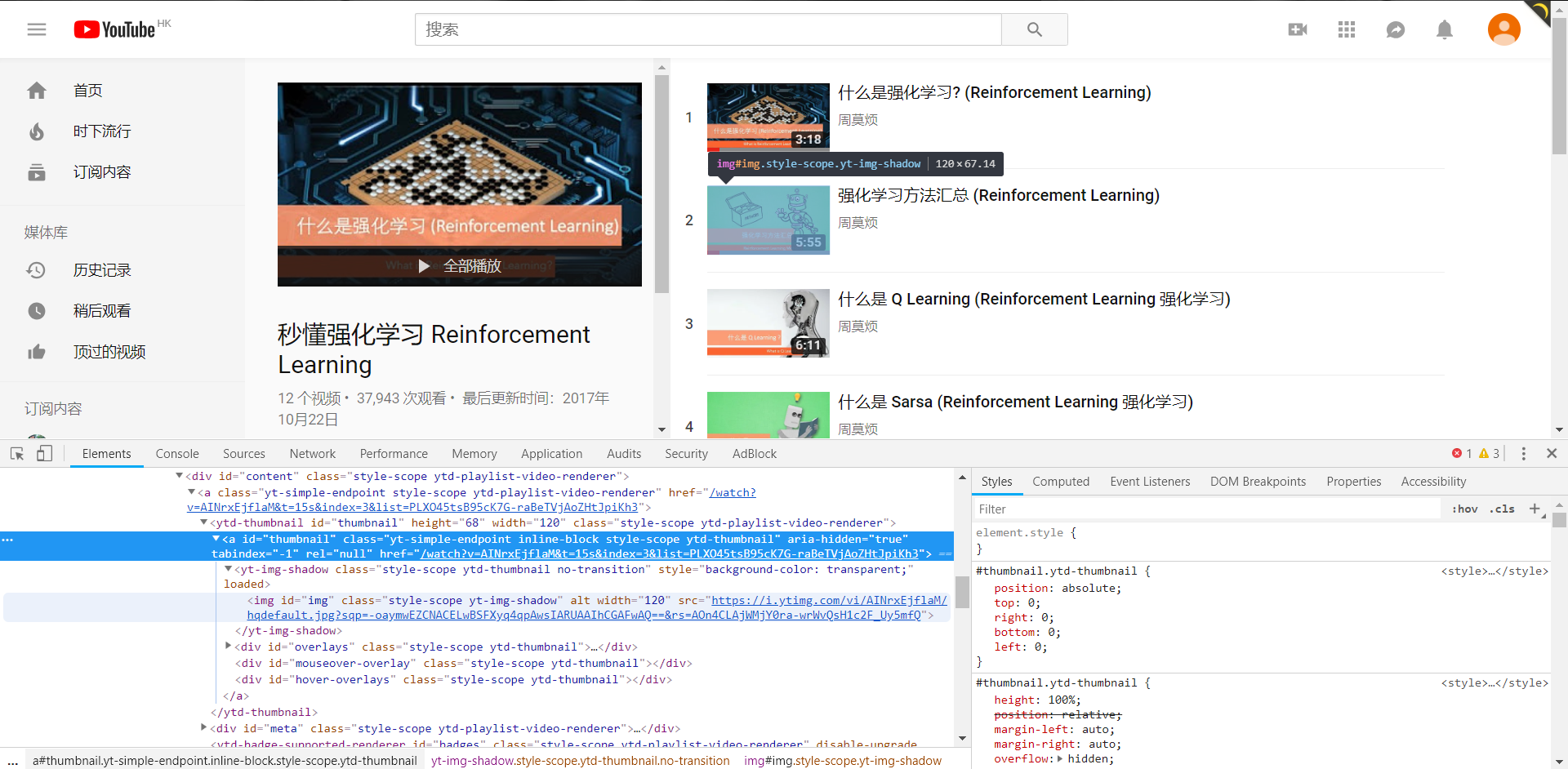Open the account avatar menu
Viewport: 1568px width, 769px height.
[1504, 29]
